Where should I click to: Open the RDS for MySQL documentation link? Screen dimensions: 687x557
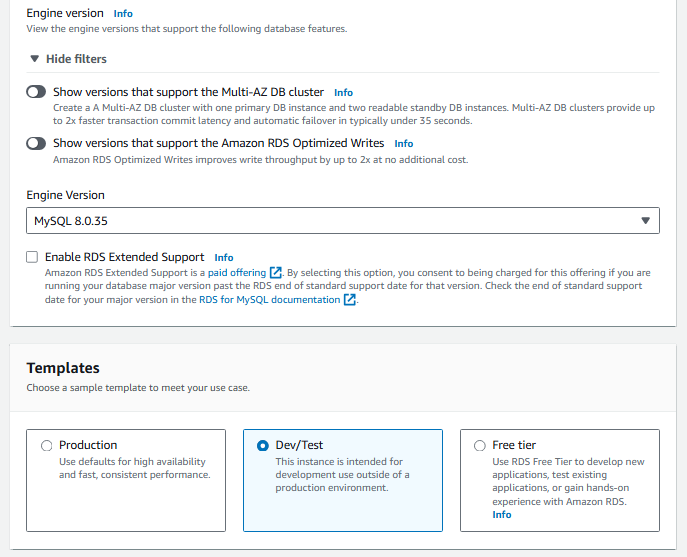(269, 300)
